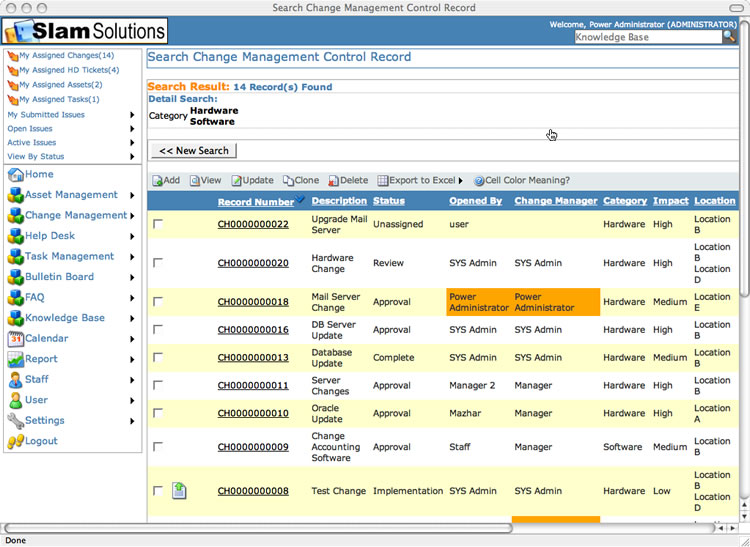Click the Staff person icon
750x547 pixels.
pyautogui.click(x=15, y=380)
